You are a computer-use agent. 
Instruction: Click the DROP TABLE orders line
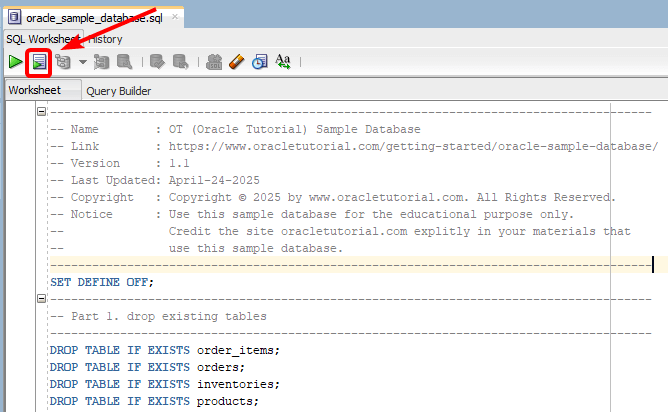point(147,367)
